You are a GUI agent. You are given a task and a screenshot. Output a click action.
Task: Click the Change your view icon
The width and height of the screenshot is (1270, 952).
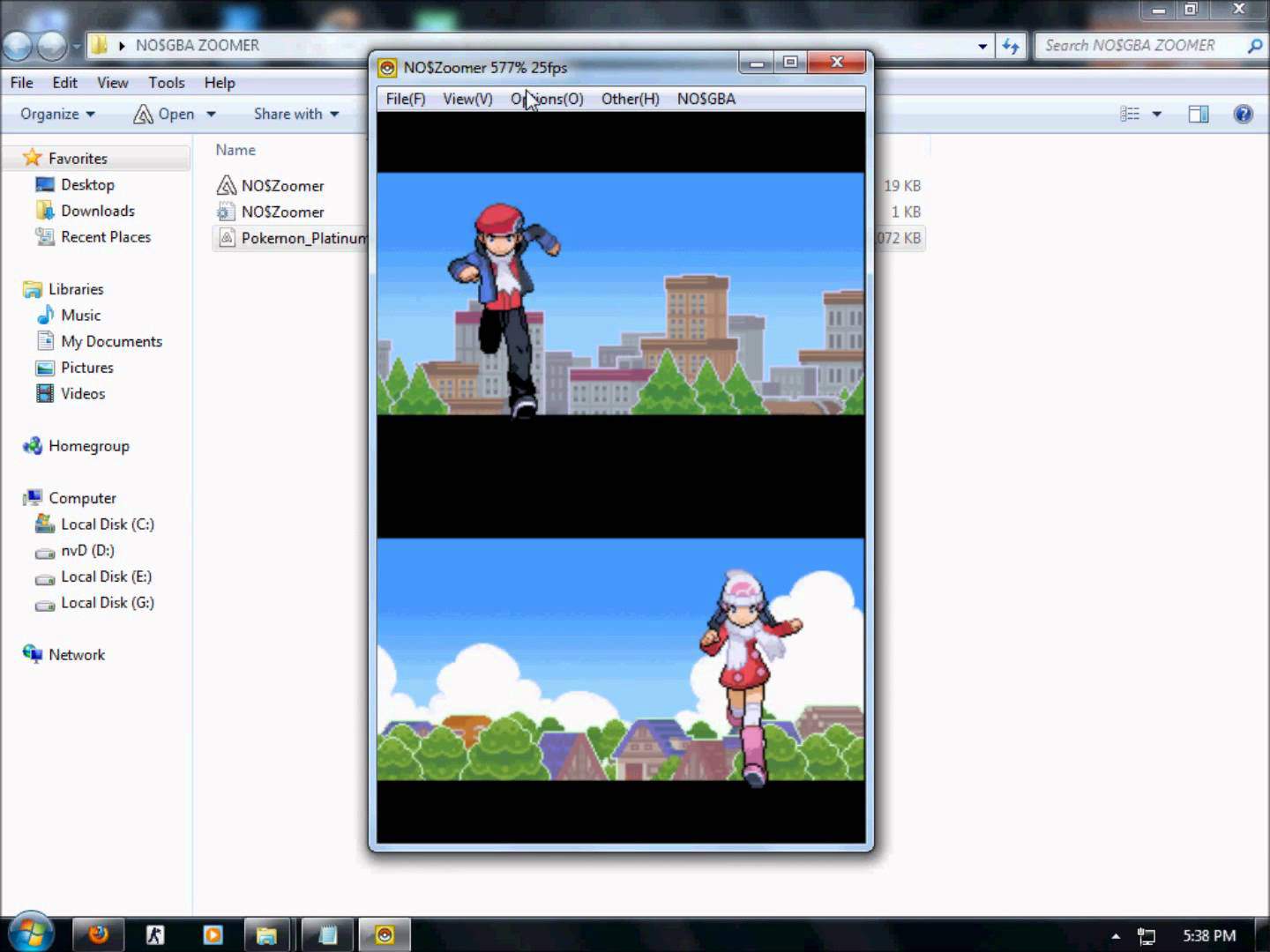point(1130,114)
